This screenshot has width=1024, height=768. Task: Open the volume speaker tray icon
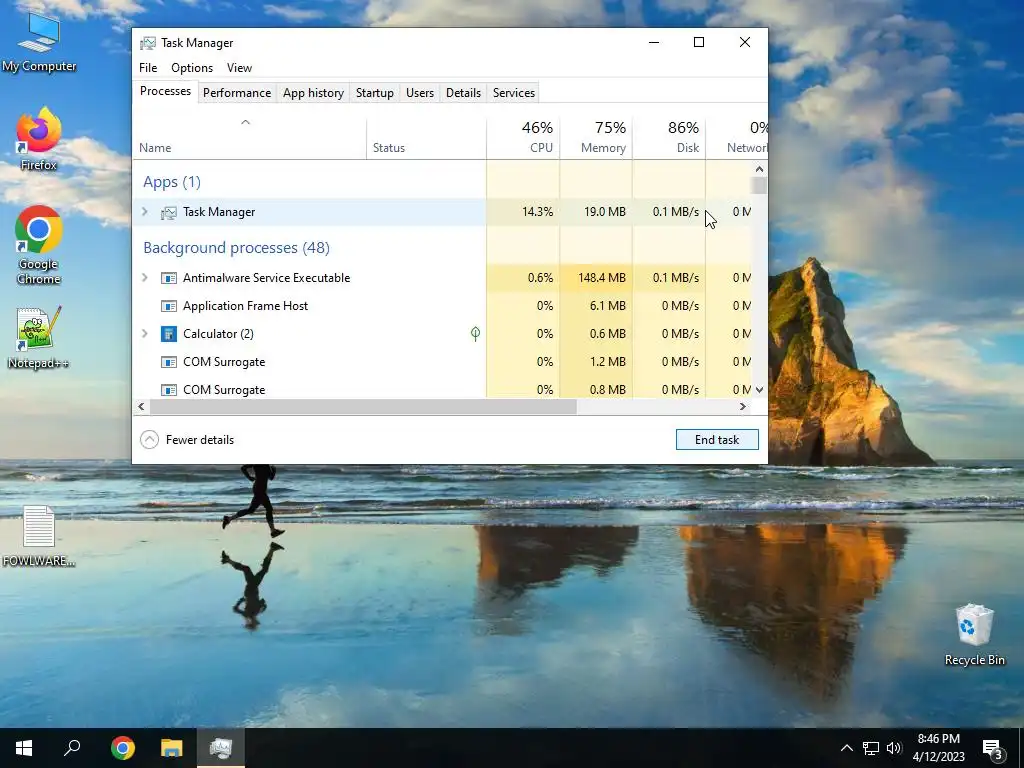(x=894, y=748)
